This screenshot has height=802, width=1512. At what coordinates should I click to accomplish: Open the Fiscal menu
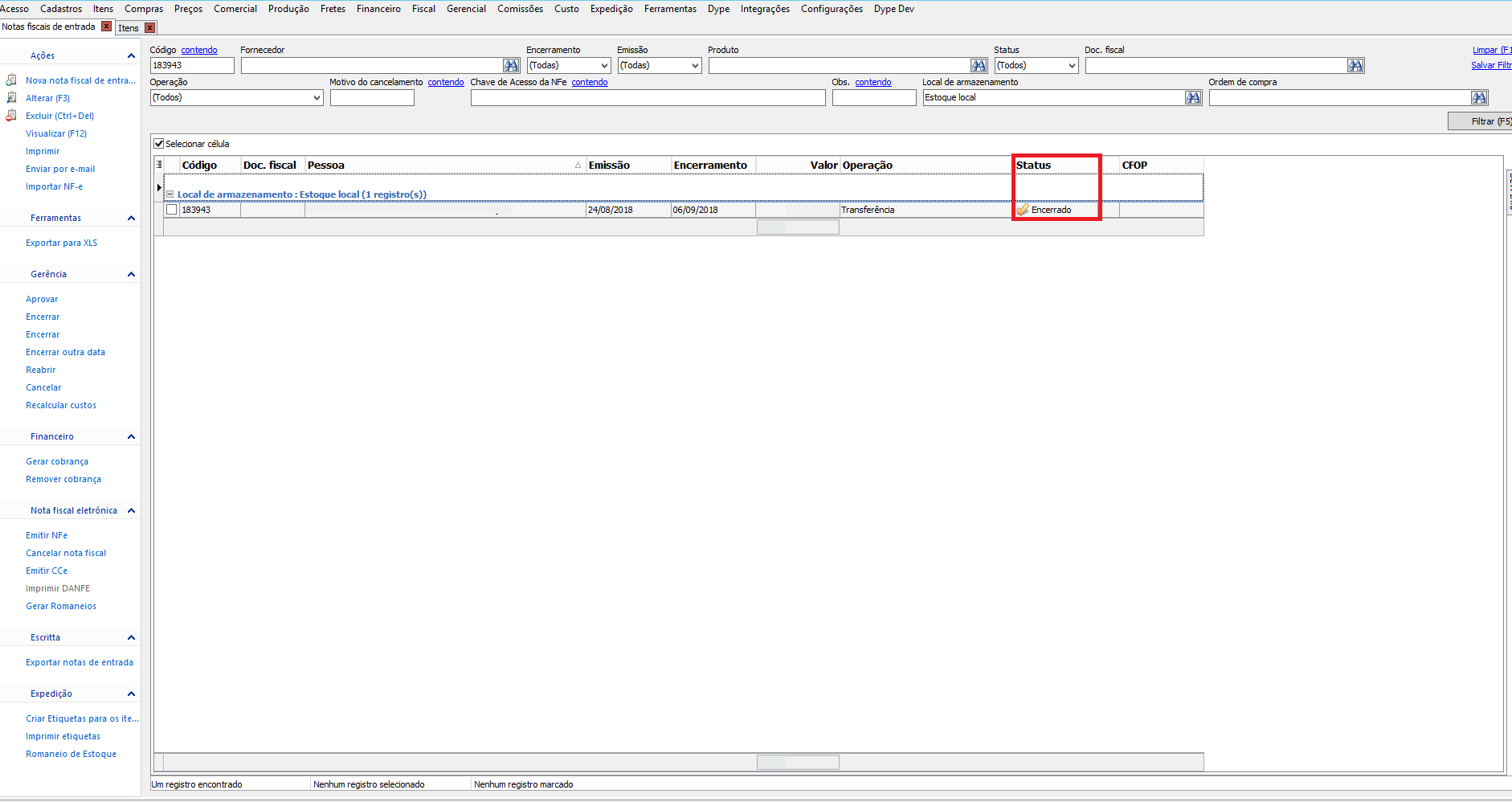click(x=423, y=9)
